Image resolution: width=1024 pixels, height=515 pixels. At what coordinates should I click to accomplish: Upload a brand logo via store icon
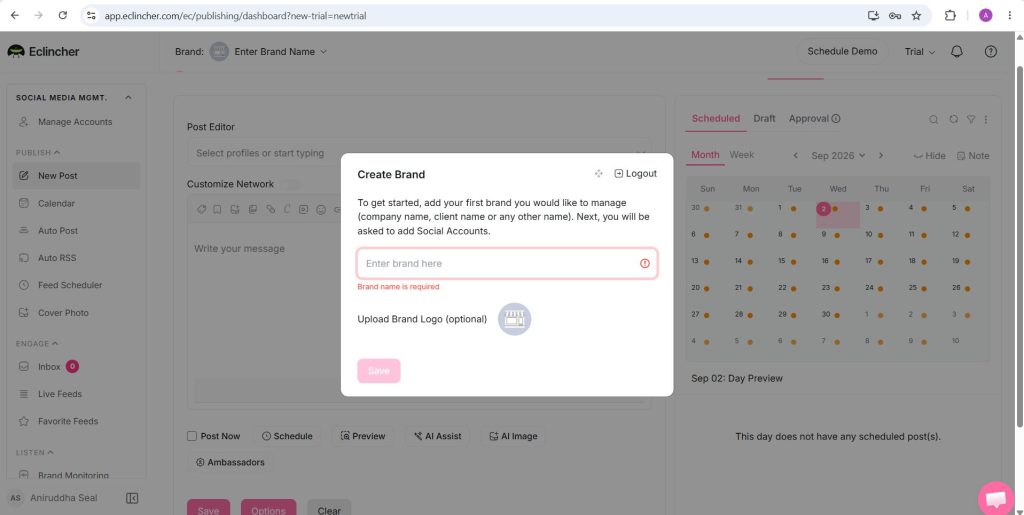[515, 319]
